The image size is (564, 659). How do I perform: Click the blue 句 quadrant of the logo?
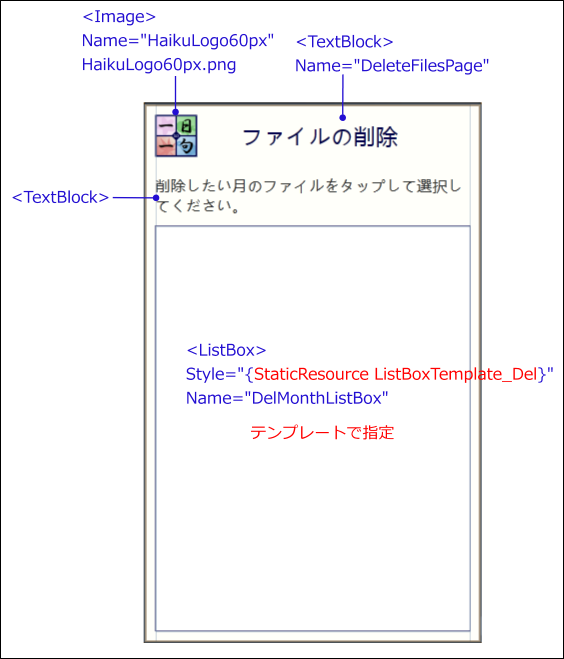tap(187, 146)
